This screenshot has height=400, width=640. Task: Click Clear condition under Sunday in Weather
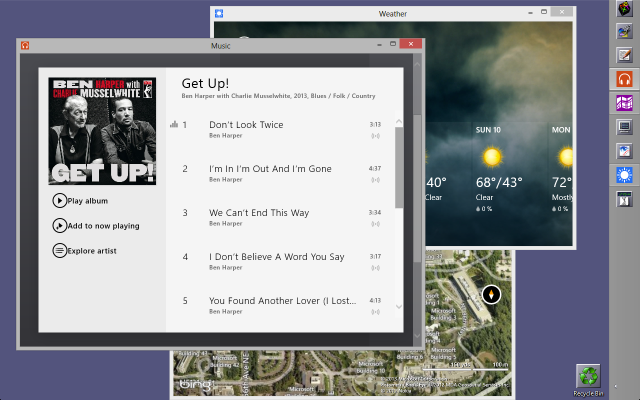point(484,198)
